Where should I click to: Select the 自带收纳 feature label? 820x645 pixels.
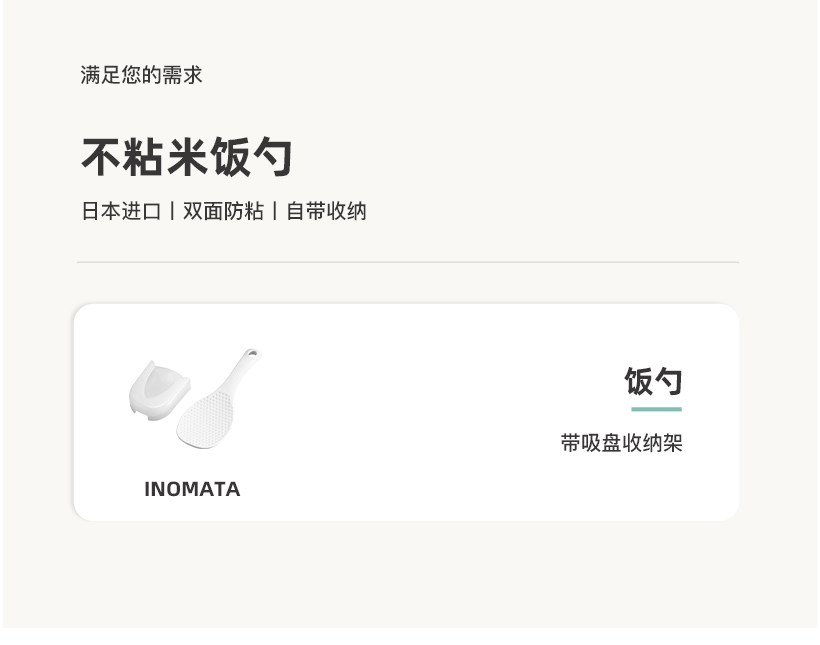pyautogui.click(x=326, y=211)
